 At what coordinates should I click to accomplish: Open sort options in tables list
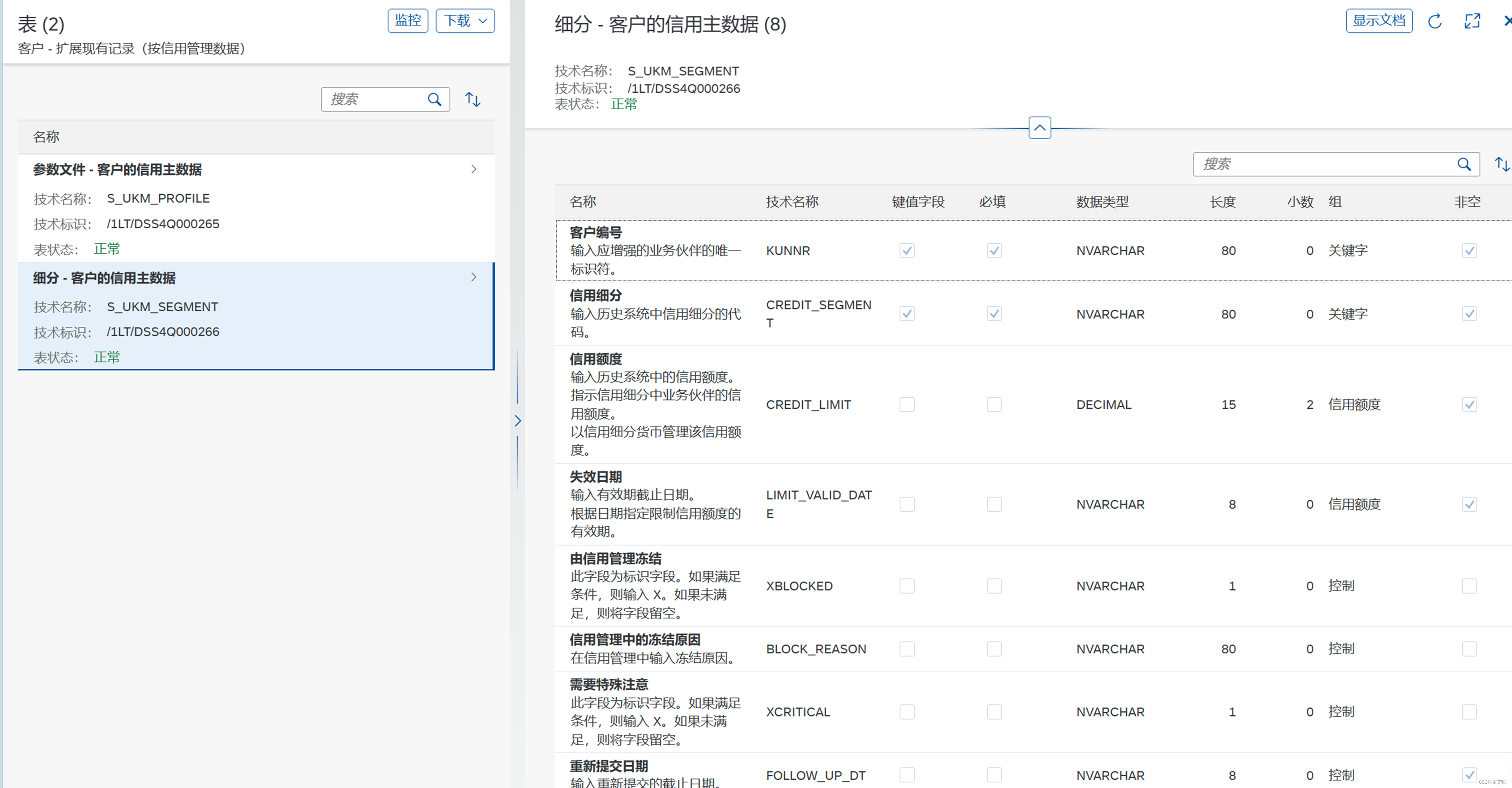click(473, 99)
